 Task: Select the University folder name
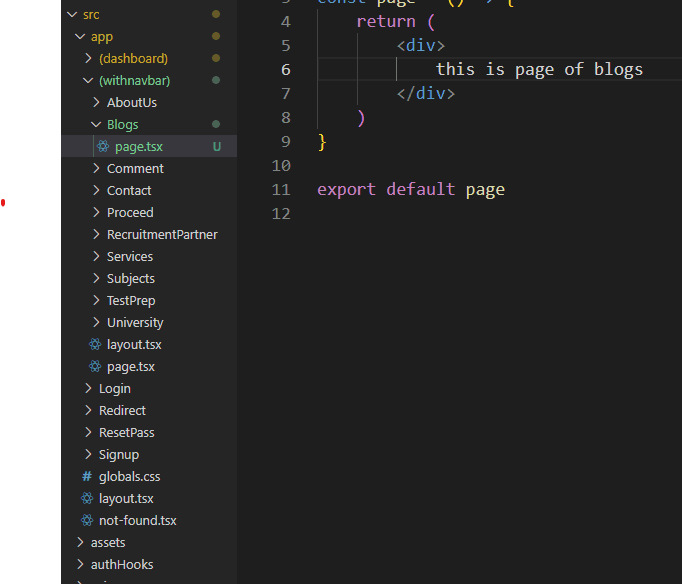click(x=135, y=323)
